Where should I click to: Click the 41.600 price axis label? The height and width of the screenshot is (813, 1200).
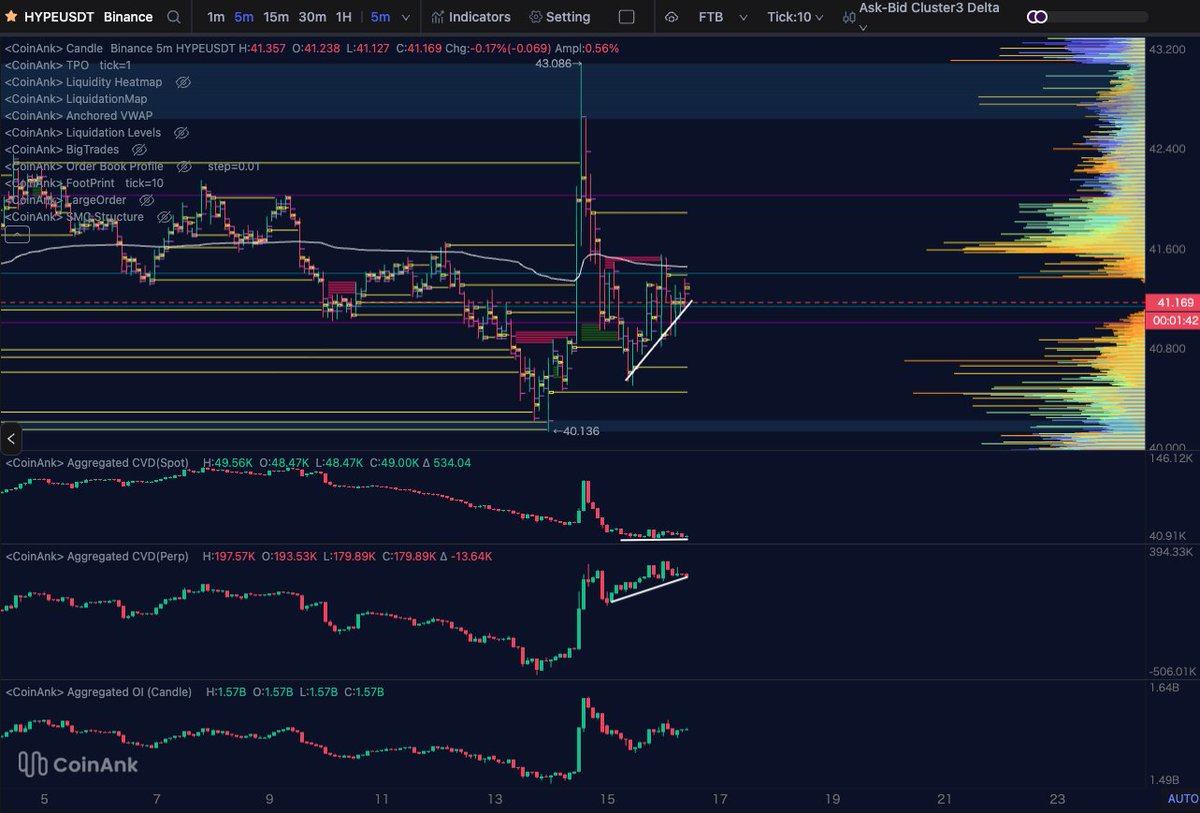(1166, 248)
